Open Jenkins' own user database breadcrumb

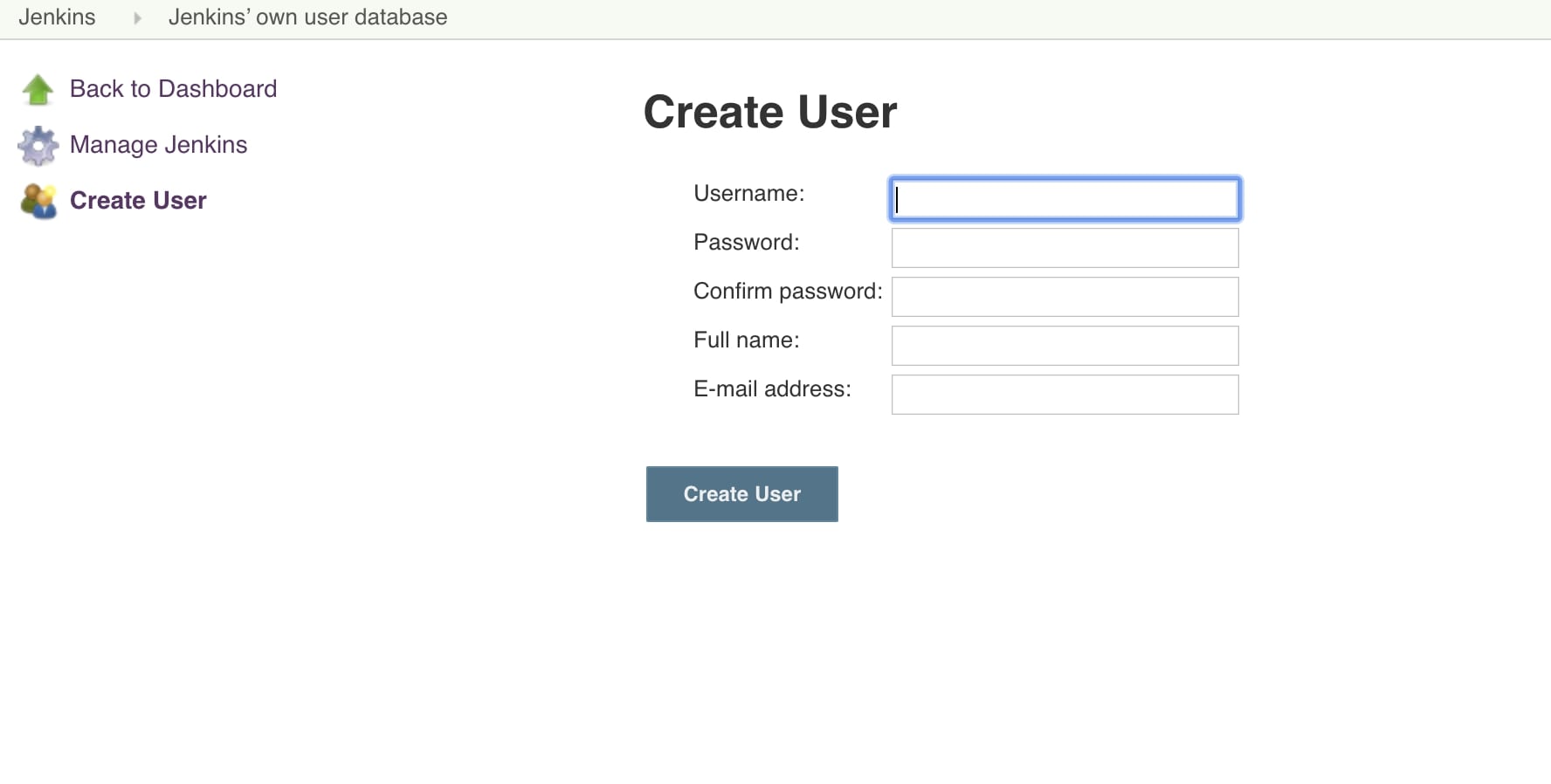[307, 17]
